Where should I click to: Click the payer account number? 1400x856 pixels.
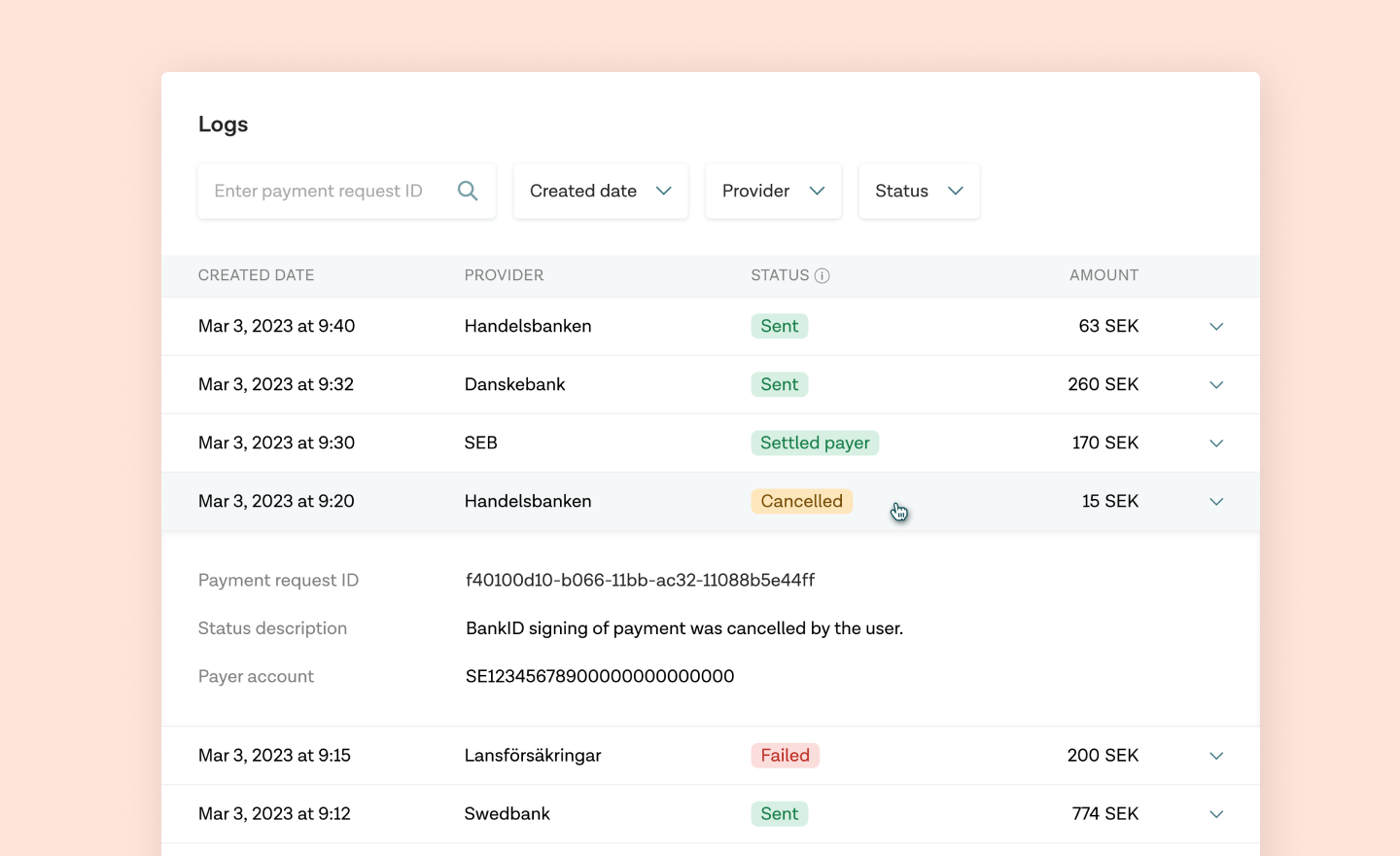(x=600, y=676)
